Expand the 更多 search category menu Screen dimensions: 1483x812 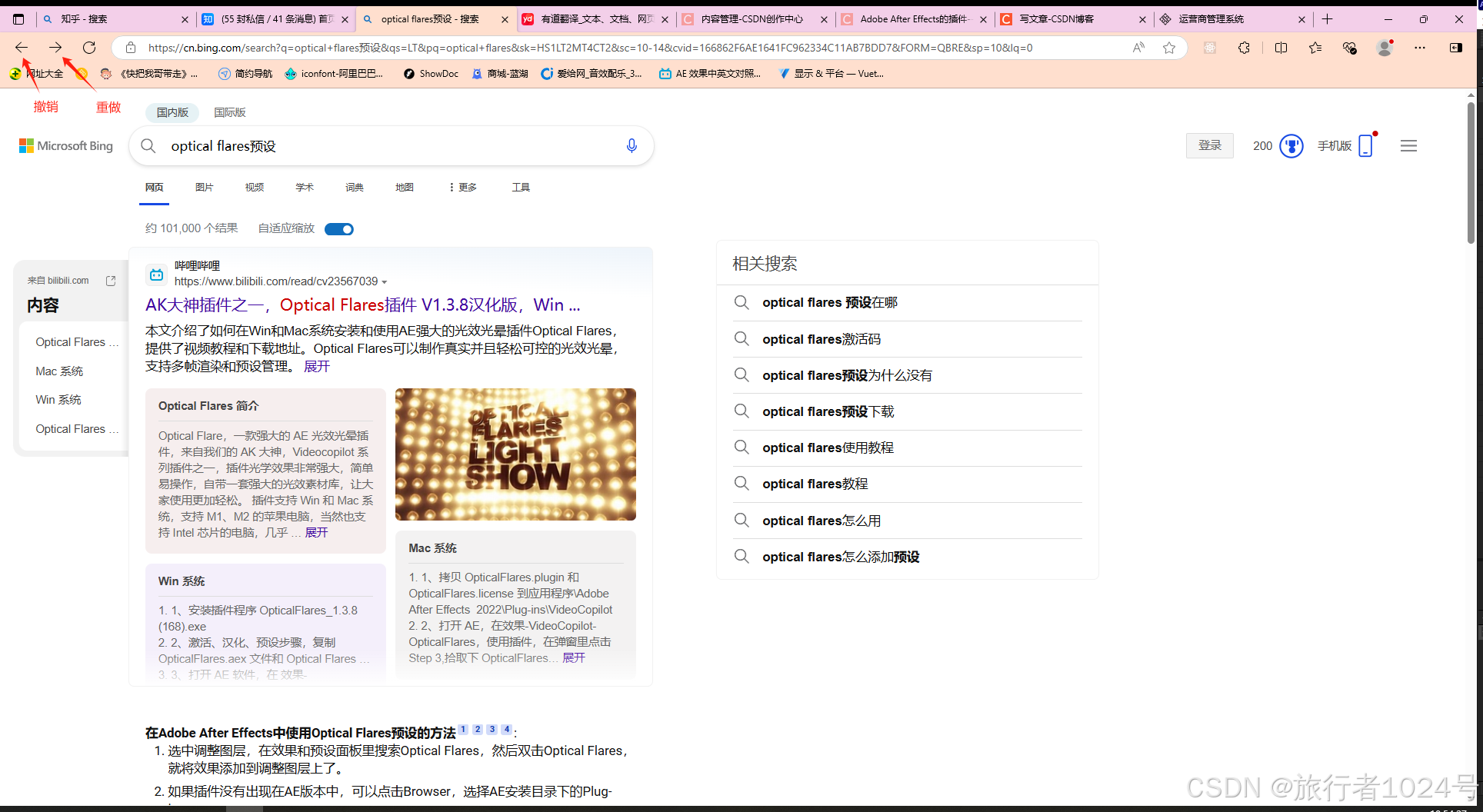pyautogui.click(x=463, y=188)
